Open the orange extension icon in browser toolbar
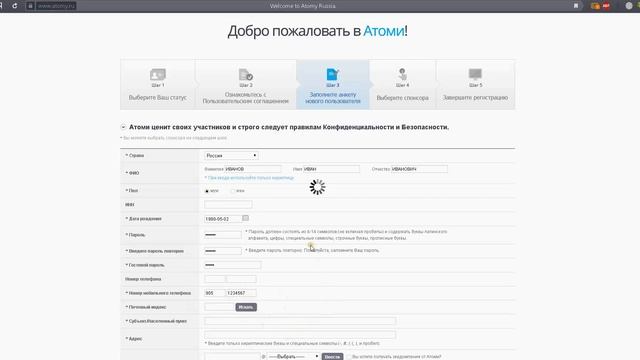This screenshot has width=640, height=360. [596, 6]
